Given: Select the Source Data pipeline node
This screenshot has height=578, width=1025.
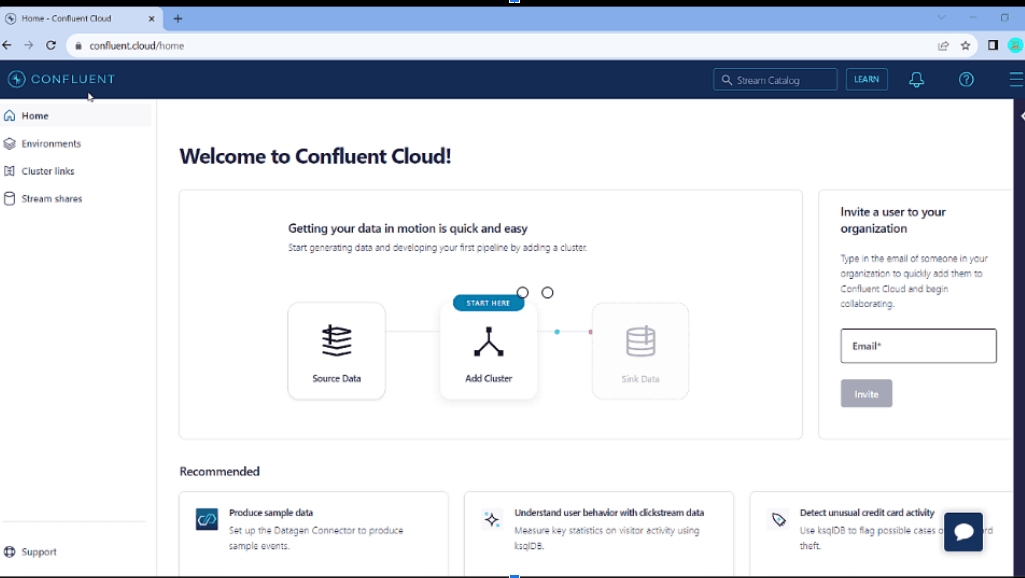Looking at the screenshot, I should (336, 350).
